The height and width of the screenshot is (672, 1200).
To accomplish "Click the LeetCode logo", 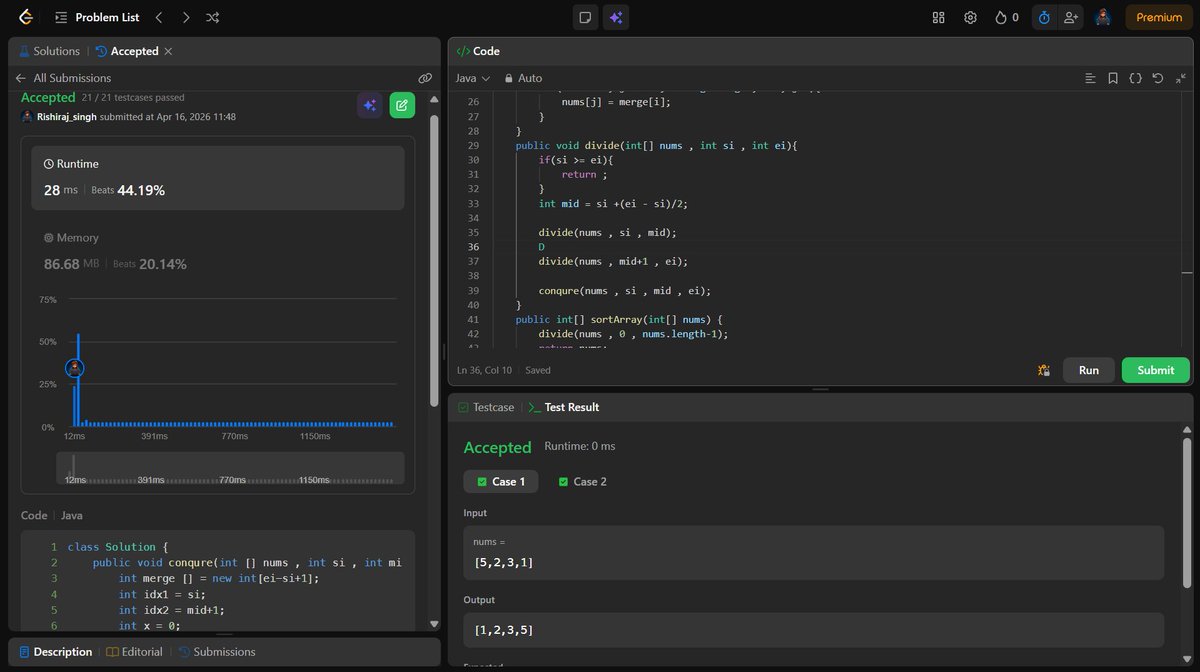I will click(25, 17).
